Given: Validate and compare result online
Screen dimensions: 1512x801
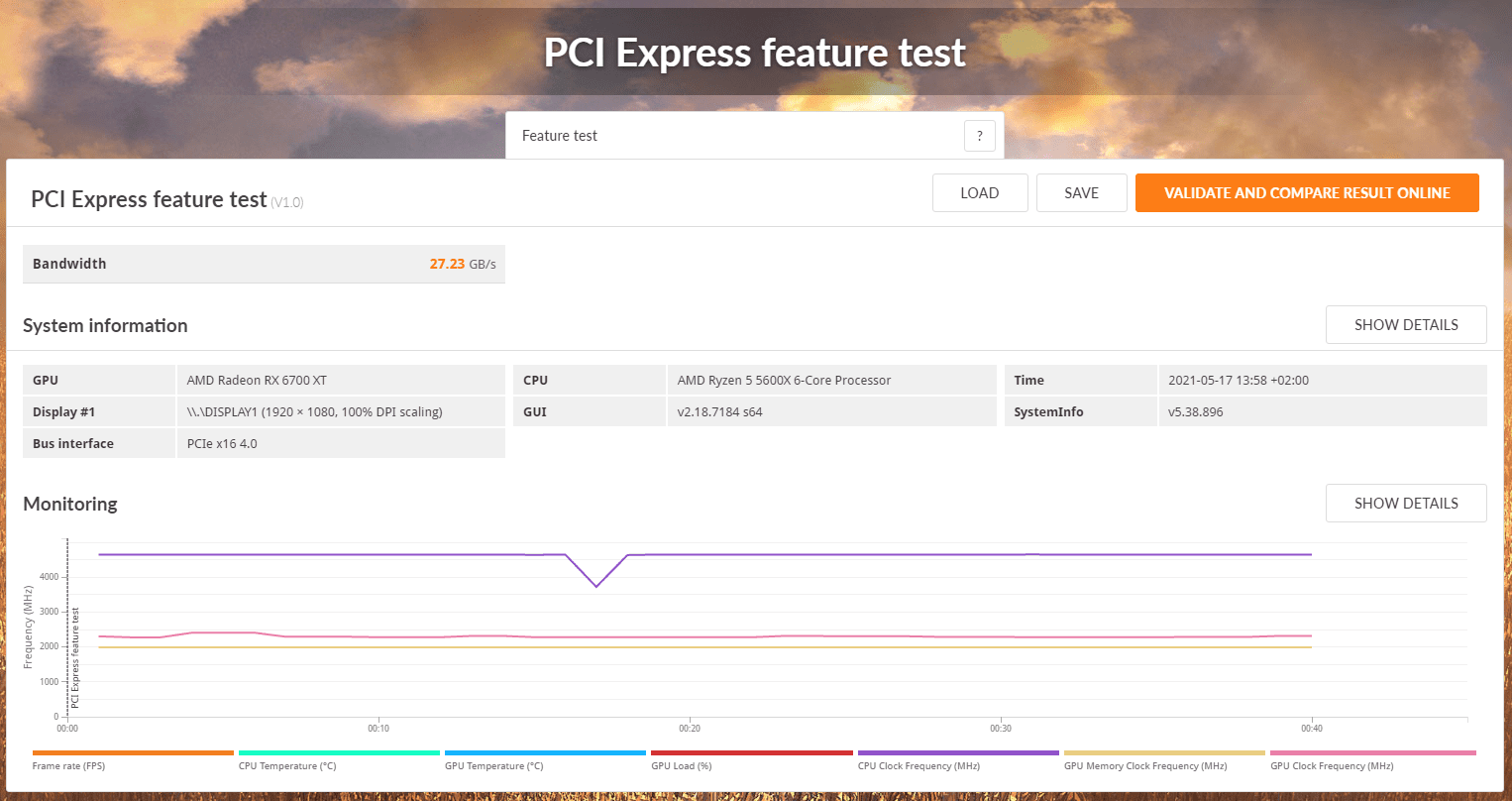Looking at the screenshot, I should (x=1307, y=193).
